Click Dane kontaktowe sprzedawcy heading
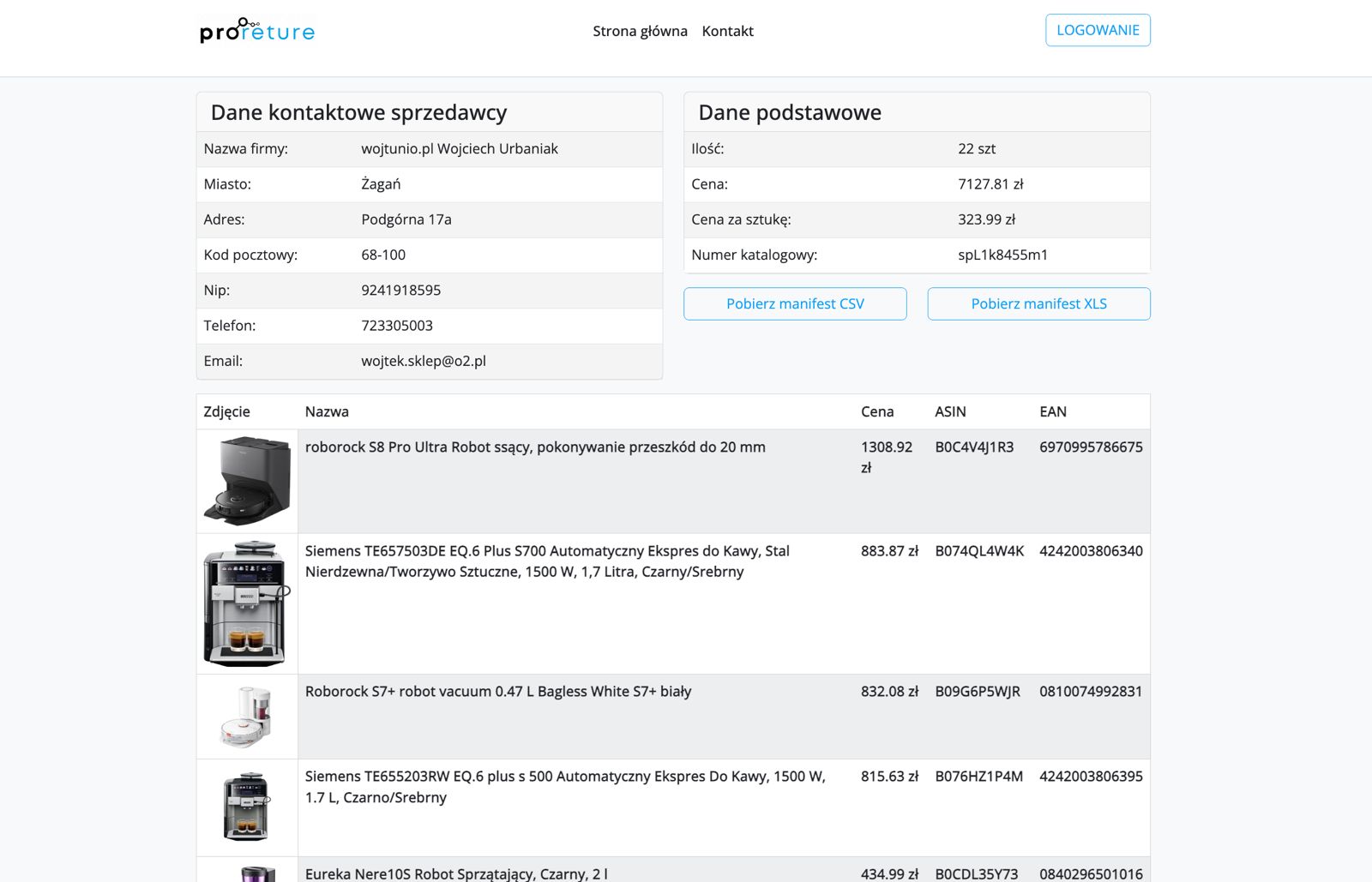 coord(358,112)
